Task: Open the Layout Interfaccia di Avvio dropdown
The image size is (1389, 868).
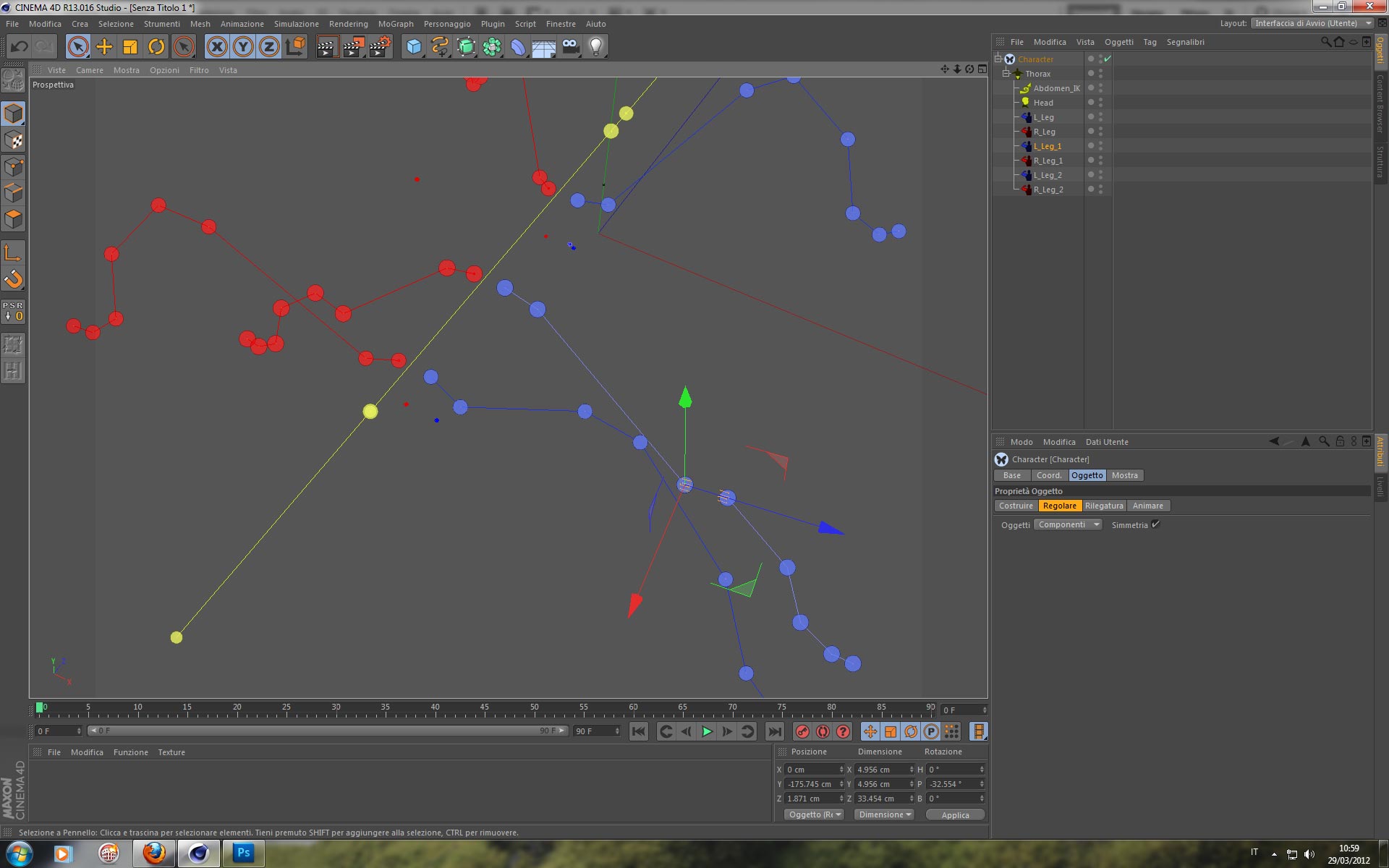Action: tap(1312, 23)
